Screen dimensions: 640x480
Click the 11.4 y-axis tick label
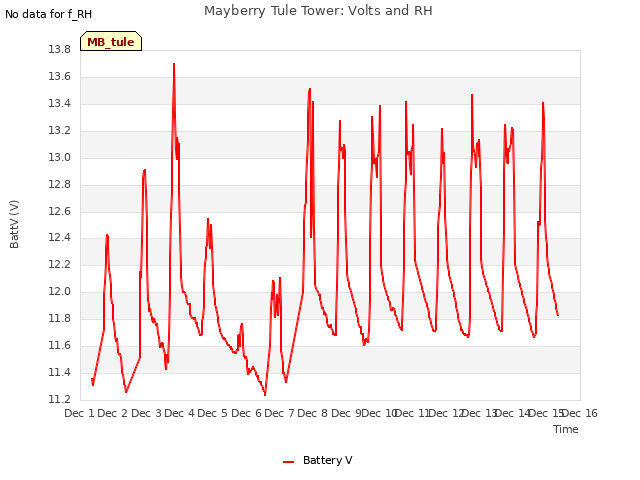pyautogui.click(x=59, y=373)
